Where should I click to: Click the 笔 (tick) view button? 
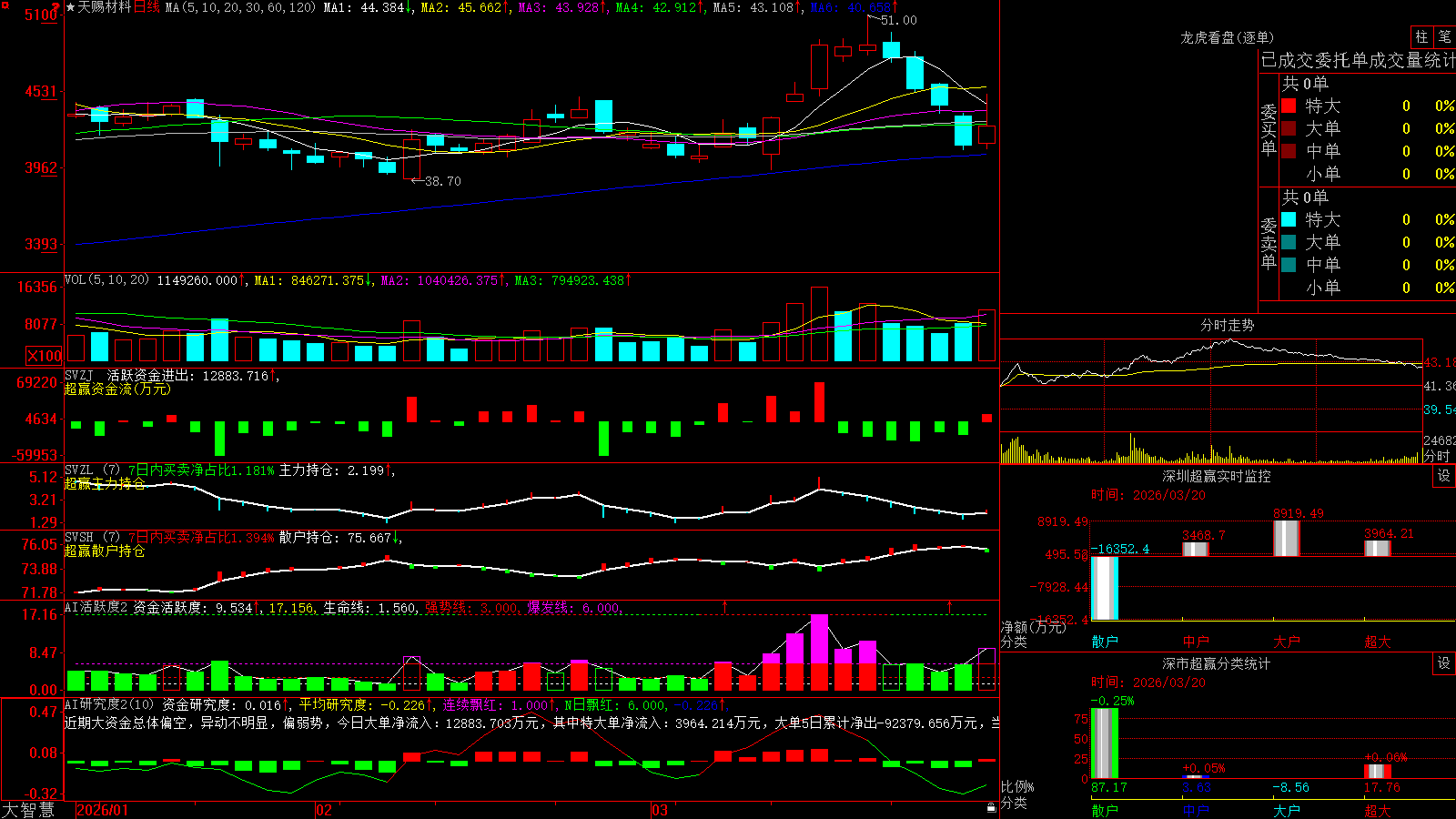click(x=1444, y=36)
